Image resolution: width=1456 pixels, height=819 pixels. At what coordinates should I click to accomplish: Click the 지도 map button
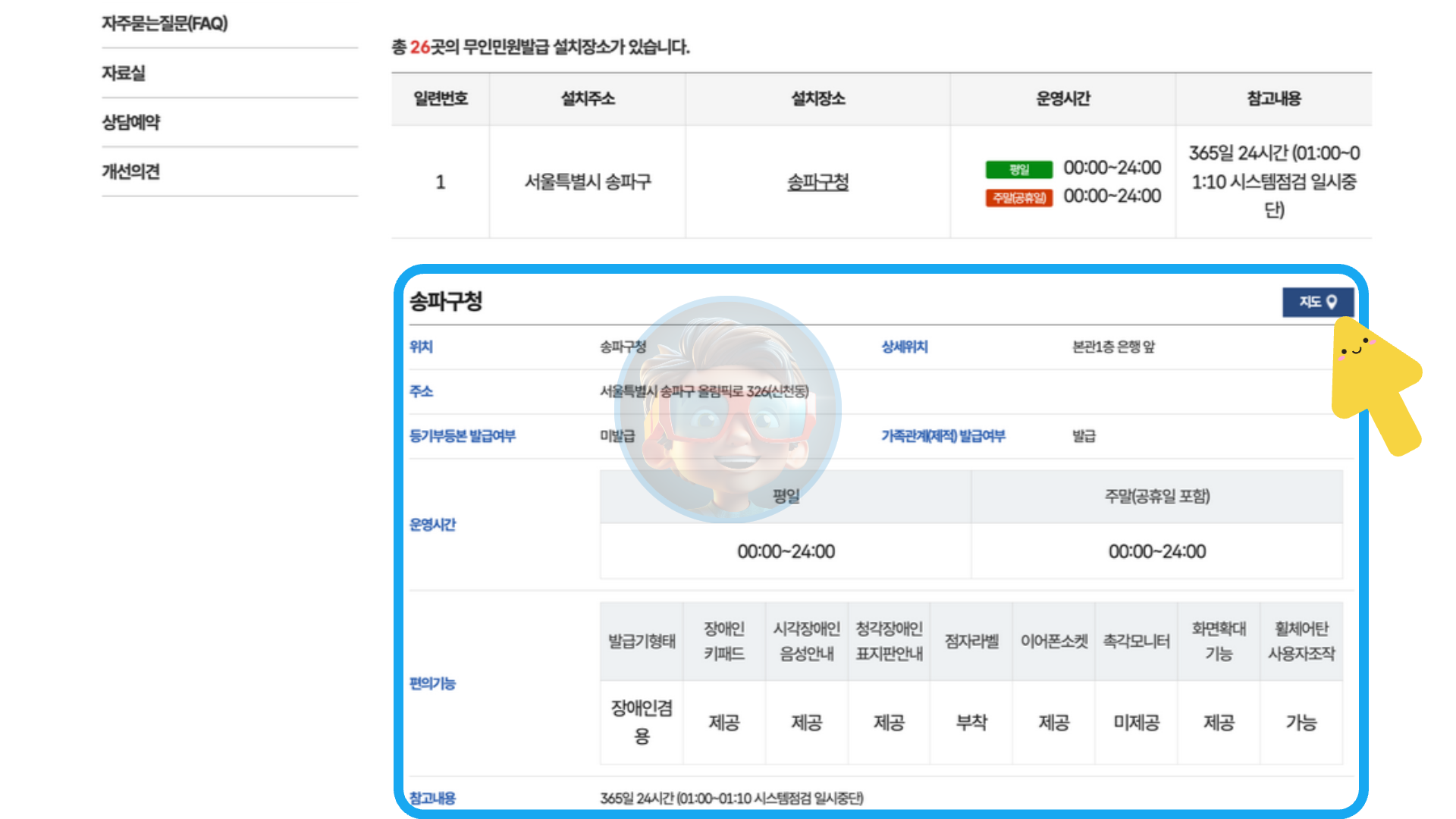[1317, 302]
